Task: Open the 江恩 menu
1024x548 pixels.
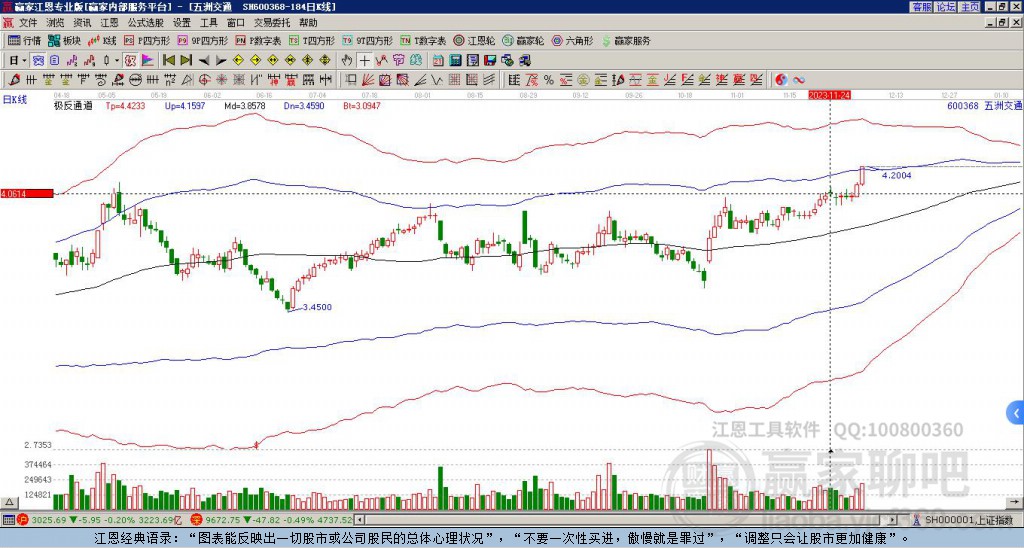Action: [110, 23]
